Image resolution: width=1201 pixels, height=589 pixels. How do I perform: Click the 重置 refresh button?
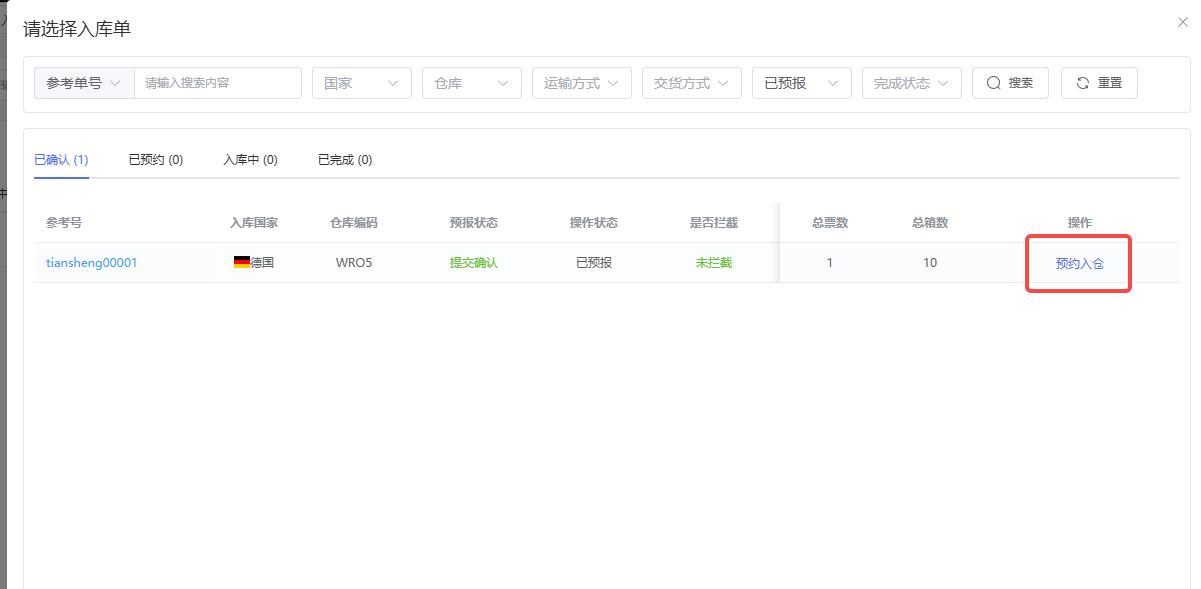click(x=1099, y=83)
